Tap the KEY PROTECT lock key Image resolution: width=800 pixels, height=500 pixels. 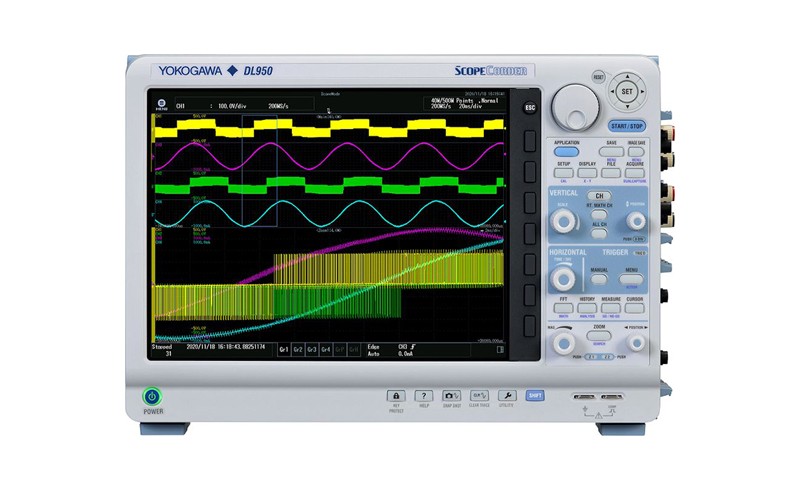[396, 395]
